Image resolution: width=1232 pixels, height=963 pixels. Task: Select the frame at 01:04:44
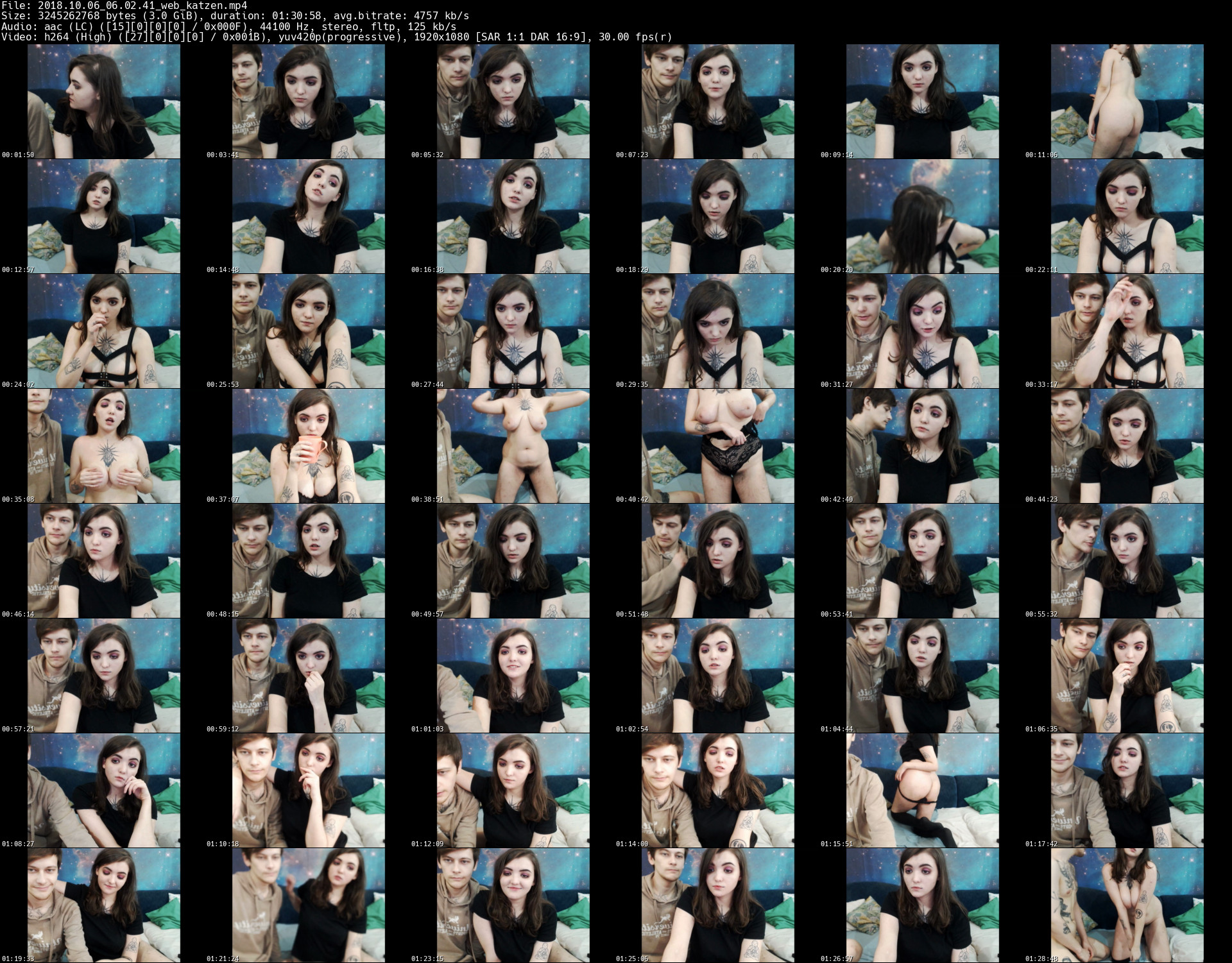pos(923,676)
